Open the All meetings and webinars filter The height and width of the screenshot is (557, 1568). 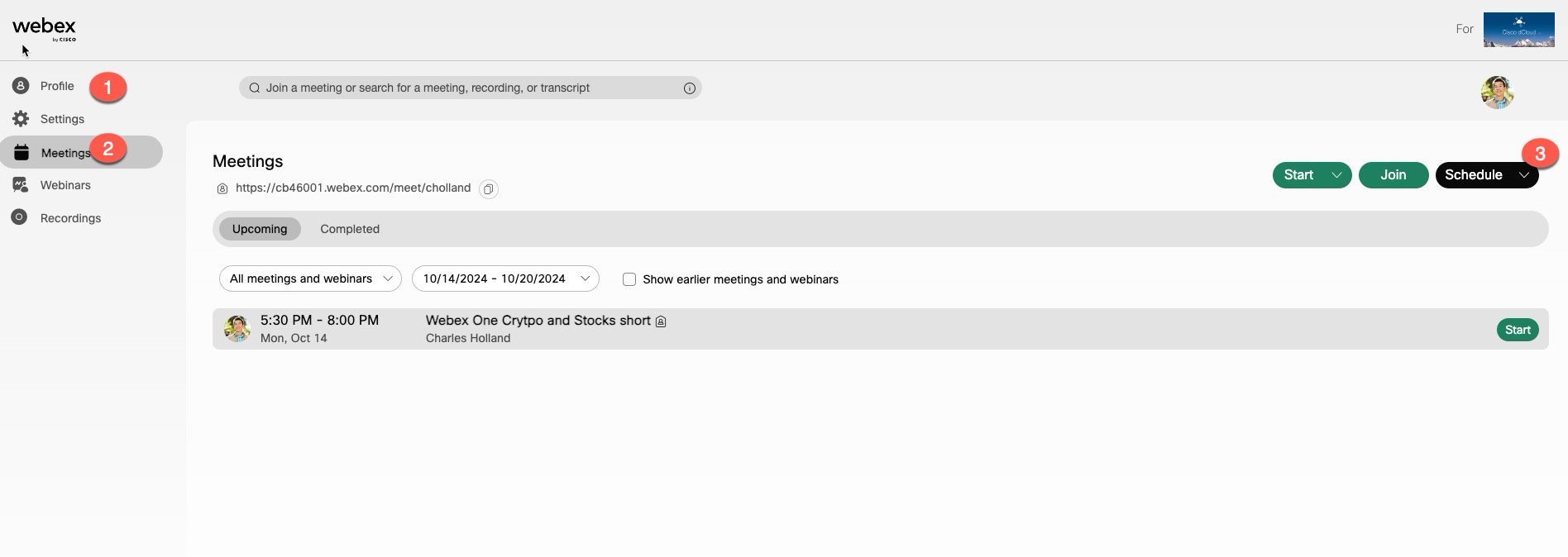310,278
